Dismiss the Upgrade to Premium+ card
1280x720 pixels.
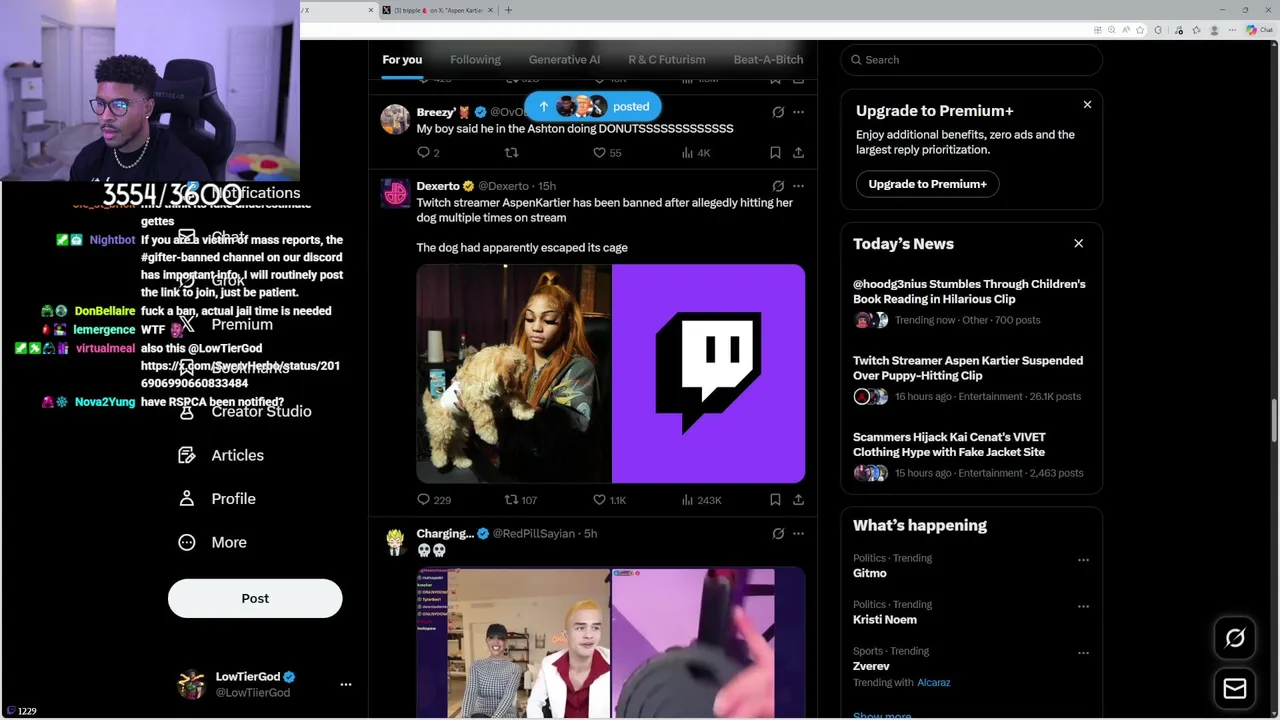1087,104
